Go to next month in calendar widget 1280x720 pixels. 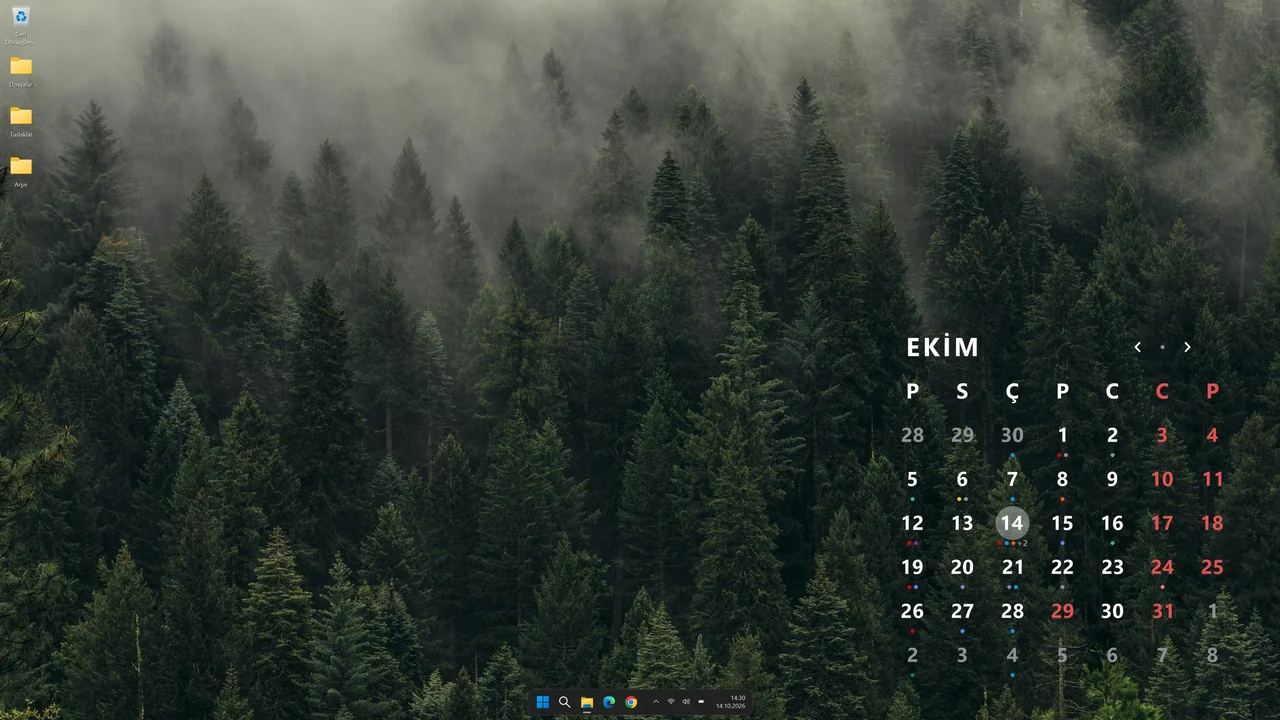click(1187, 347)
